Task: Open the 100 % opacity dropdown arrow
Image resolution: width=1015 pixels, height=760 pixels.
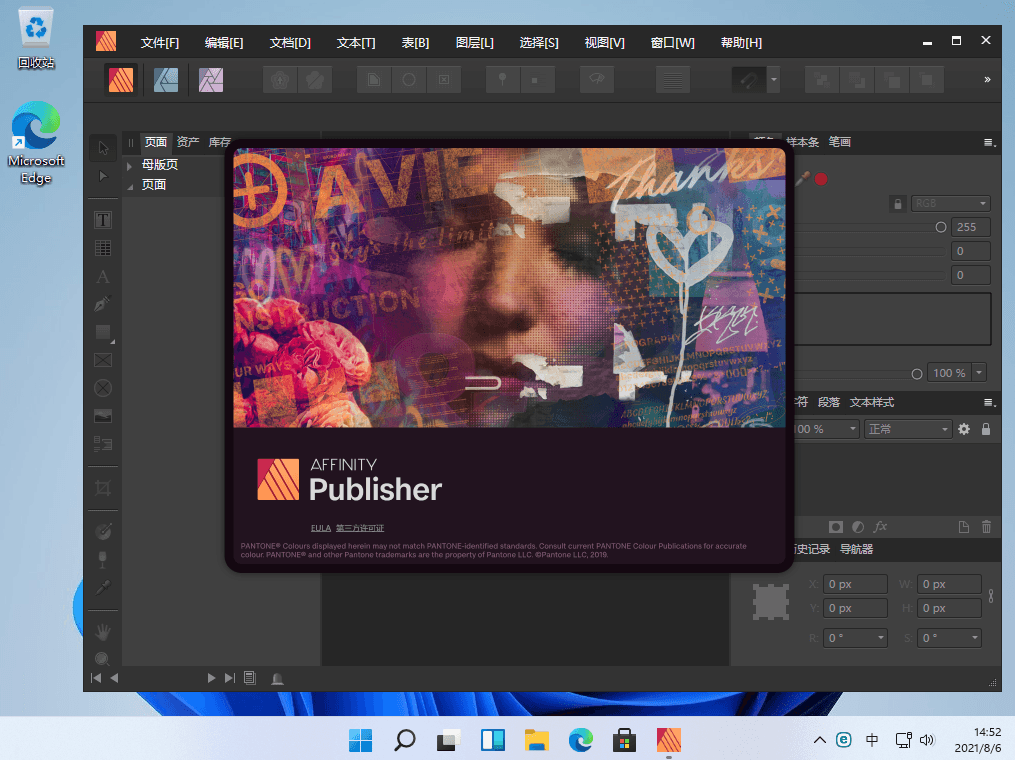Action: 979,372
